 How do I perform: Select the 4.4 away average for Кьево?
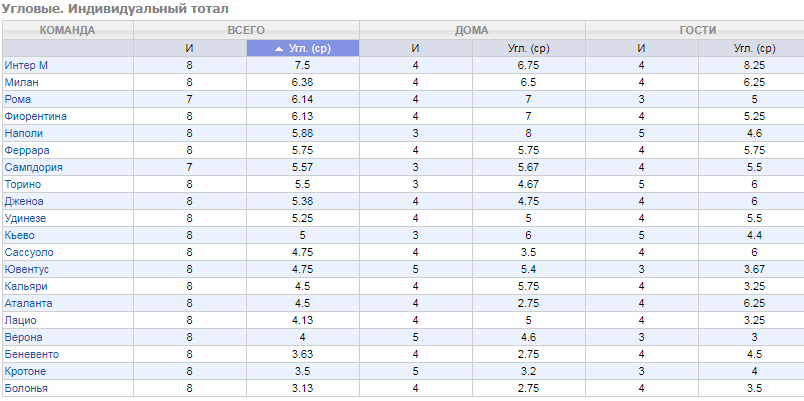click(754, 235)
